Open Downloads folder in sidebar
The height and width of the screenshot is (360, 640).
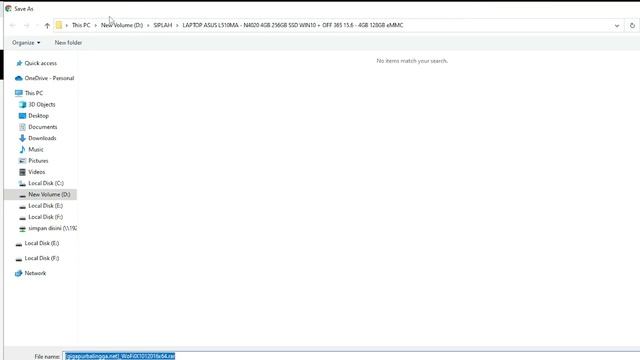coord(42,138)
